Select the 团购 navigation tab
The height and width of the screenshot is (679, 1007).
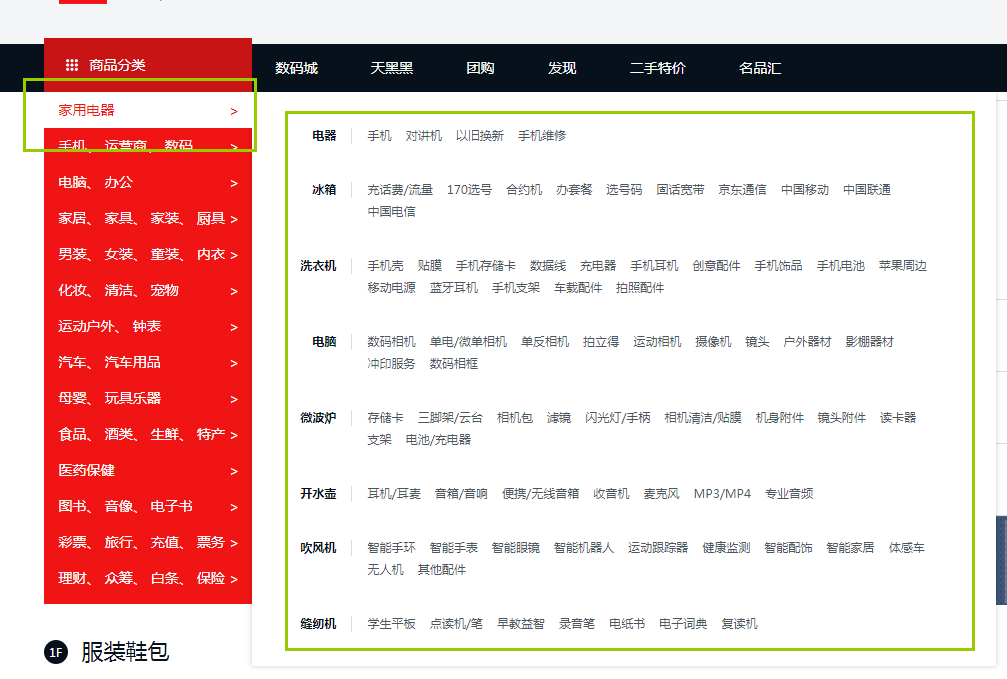480,68
